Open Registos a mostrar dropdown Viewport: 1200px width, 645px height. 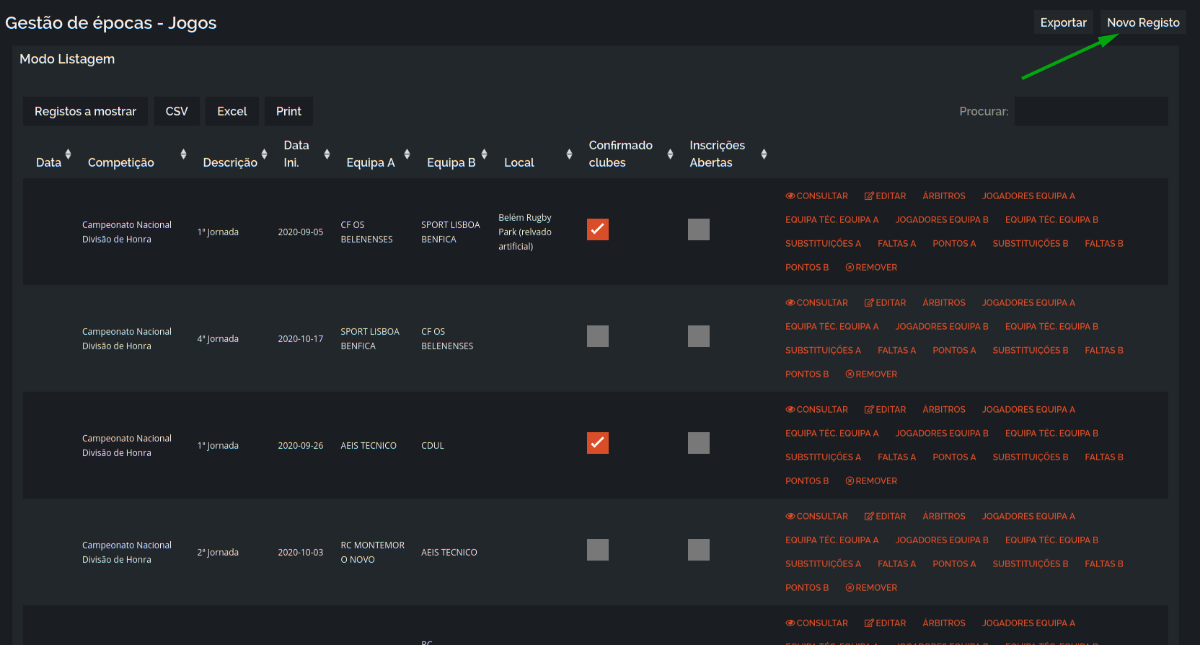pos(85,111)
